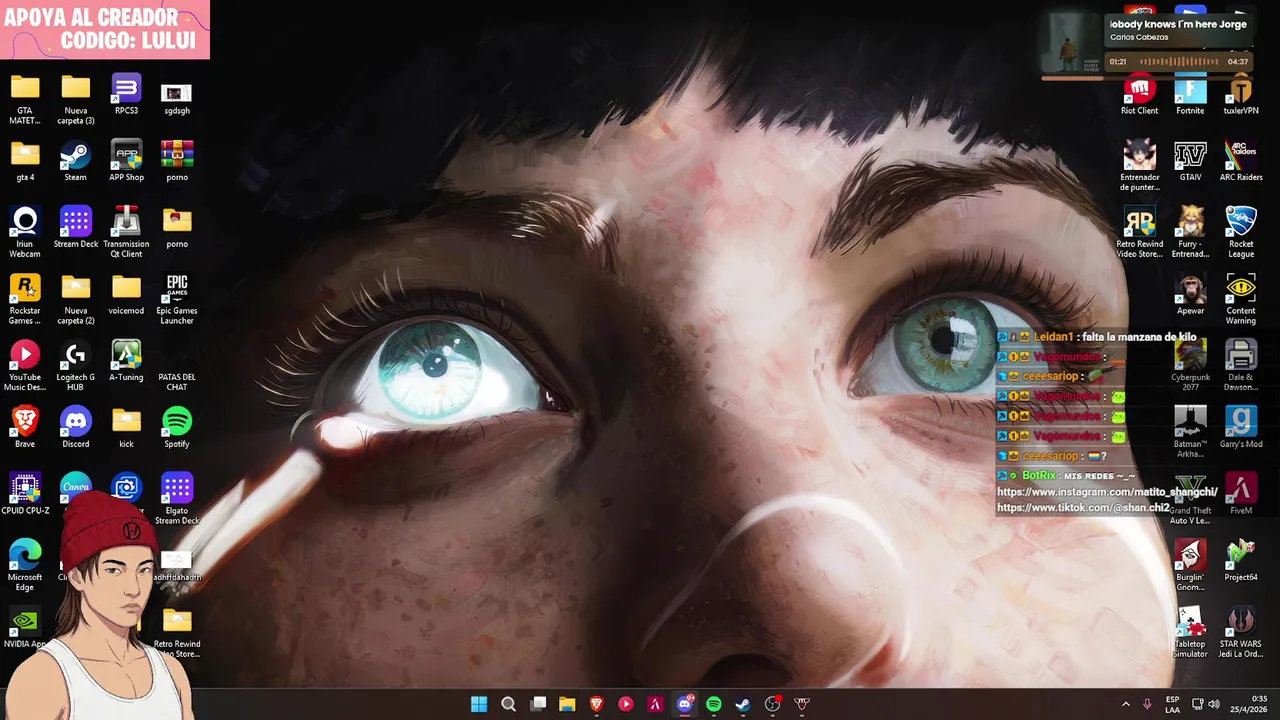Image resolution: width=1280 pixels, height=720 pixels.
Task: Launch tuxlerVPN
Action: coord(1241,95)
